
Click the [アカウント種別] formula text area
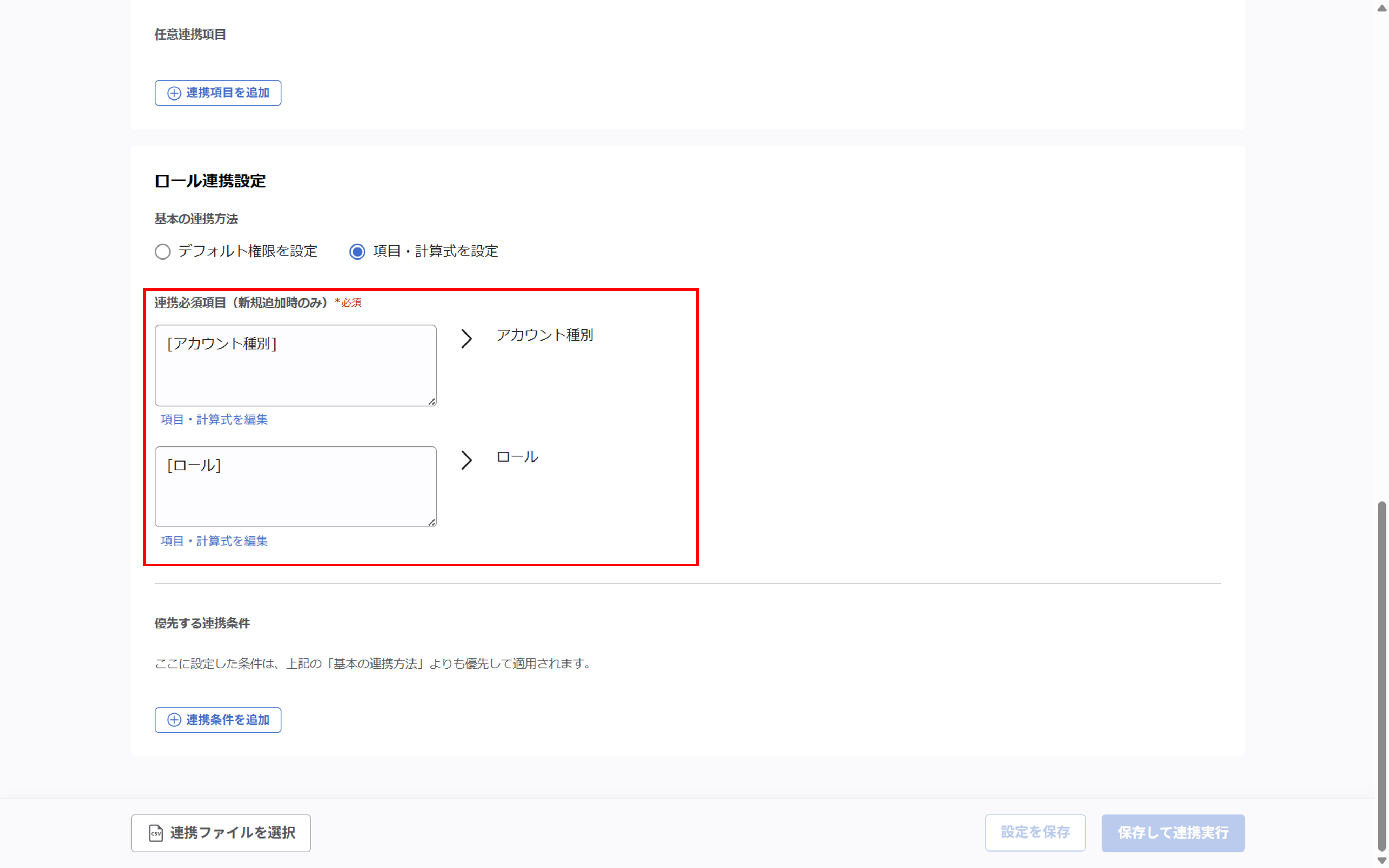pyautogui.click(x=296, y=366)
